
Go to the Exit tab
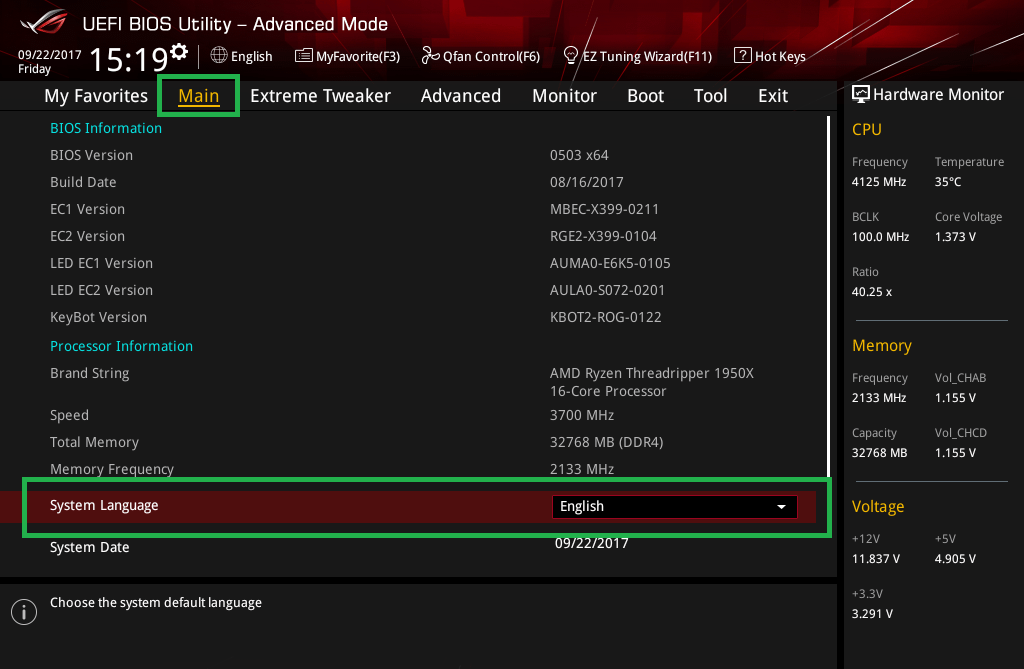[x=773, y=96]
